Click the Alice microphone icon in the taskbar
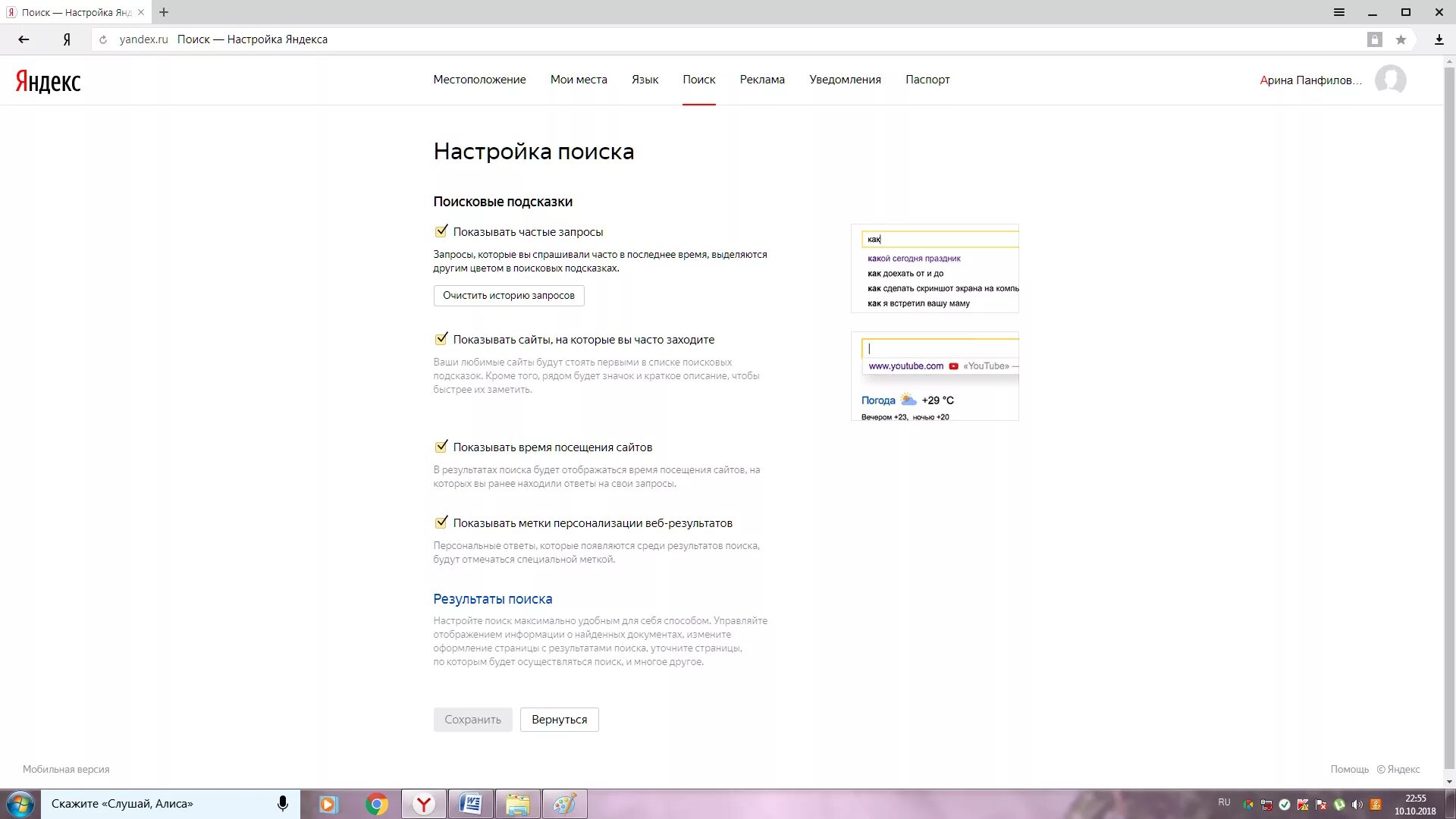 coord(282,804)
